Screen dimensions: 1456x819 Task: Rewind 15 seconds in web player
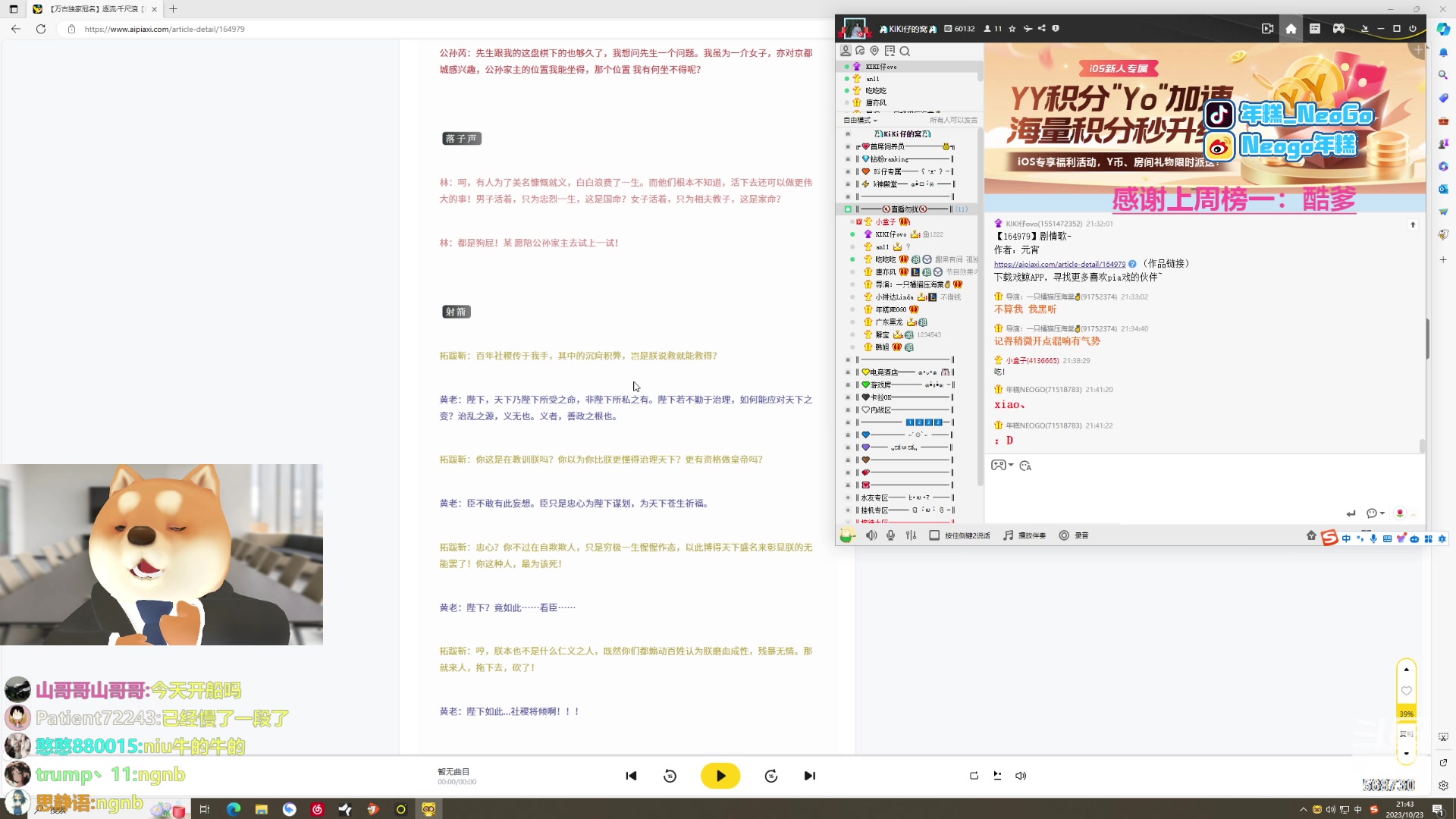tap(670, 776)
